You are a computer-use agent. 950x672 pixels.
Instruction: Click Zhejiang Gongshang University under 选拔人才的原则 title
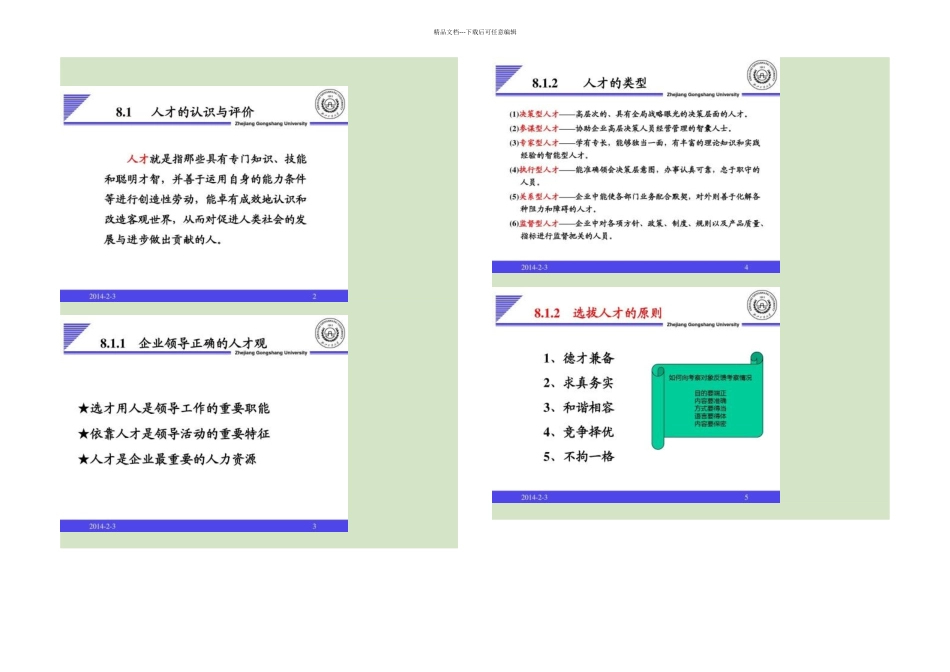703,325
